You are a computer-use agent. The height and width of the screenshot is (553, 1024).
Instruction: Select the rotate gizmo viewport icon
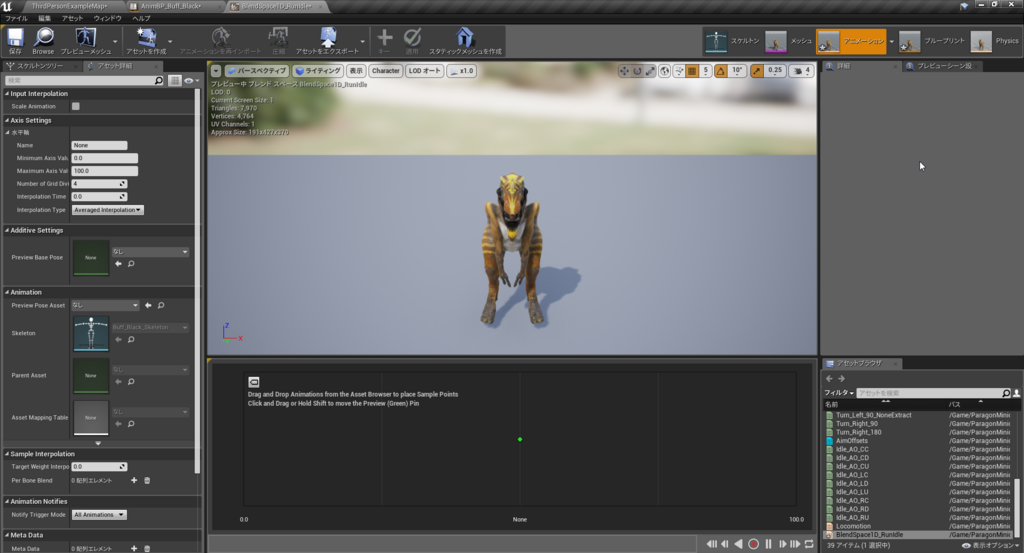tap(637, 71)
